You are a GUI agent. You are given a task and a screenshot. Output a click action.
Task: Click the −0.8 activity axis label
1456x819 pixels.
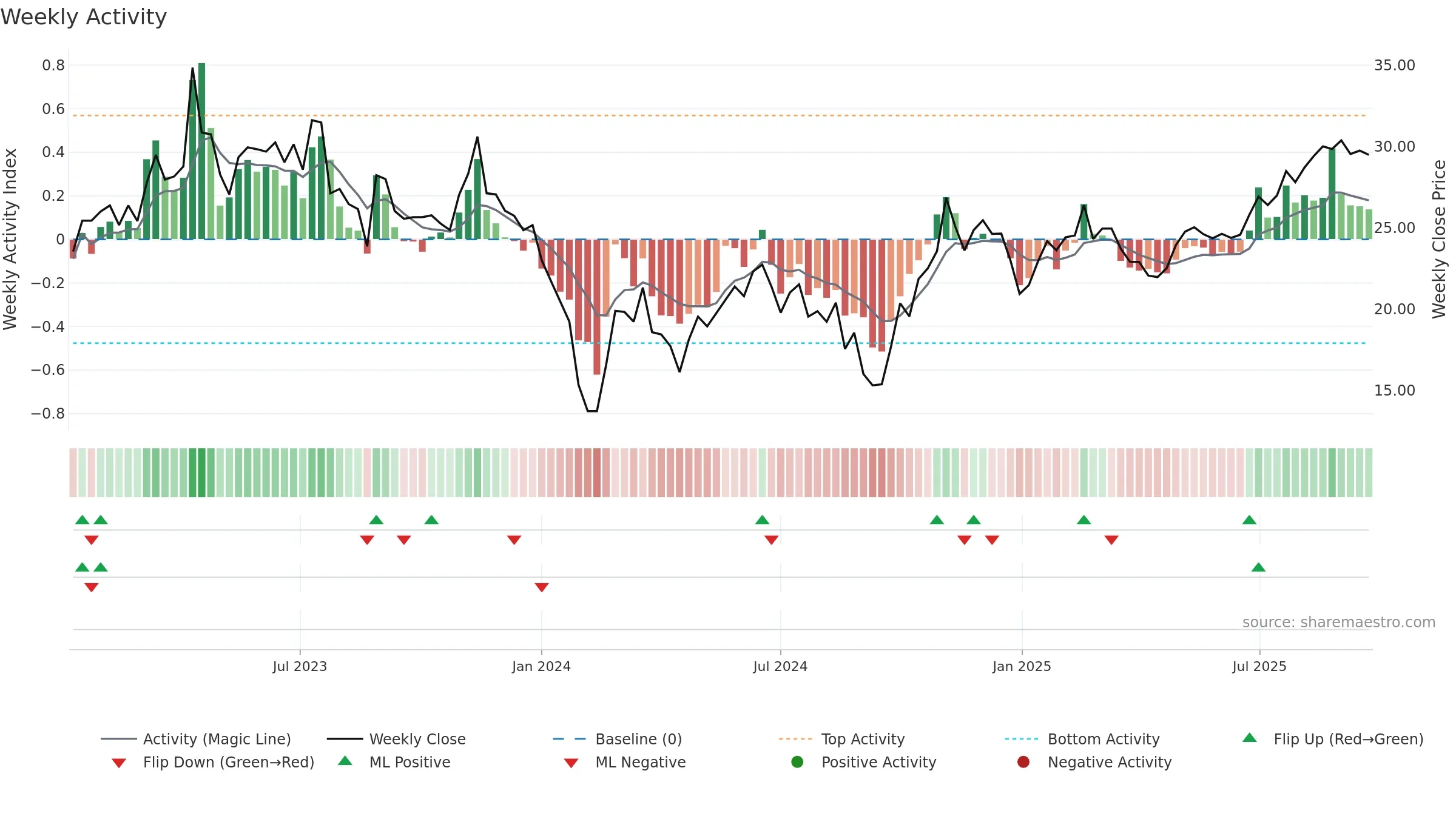[48, 414]
